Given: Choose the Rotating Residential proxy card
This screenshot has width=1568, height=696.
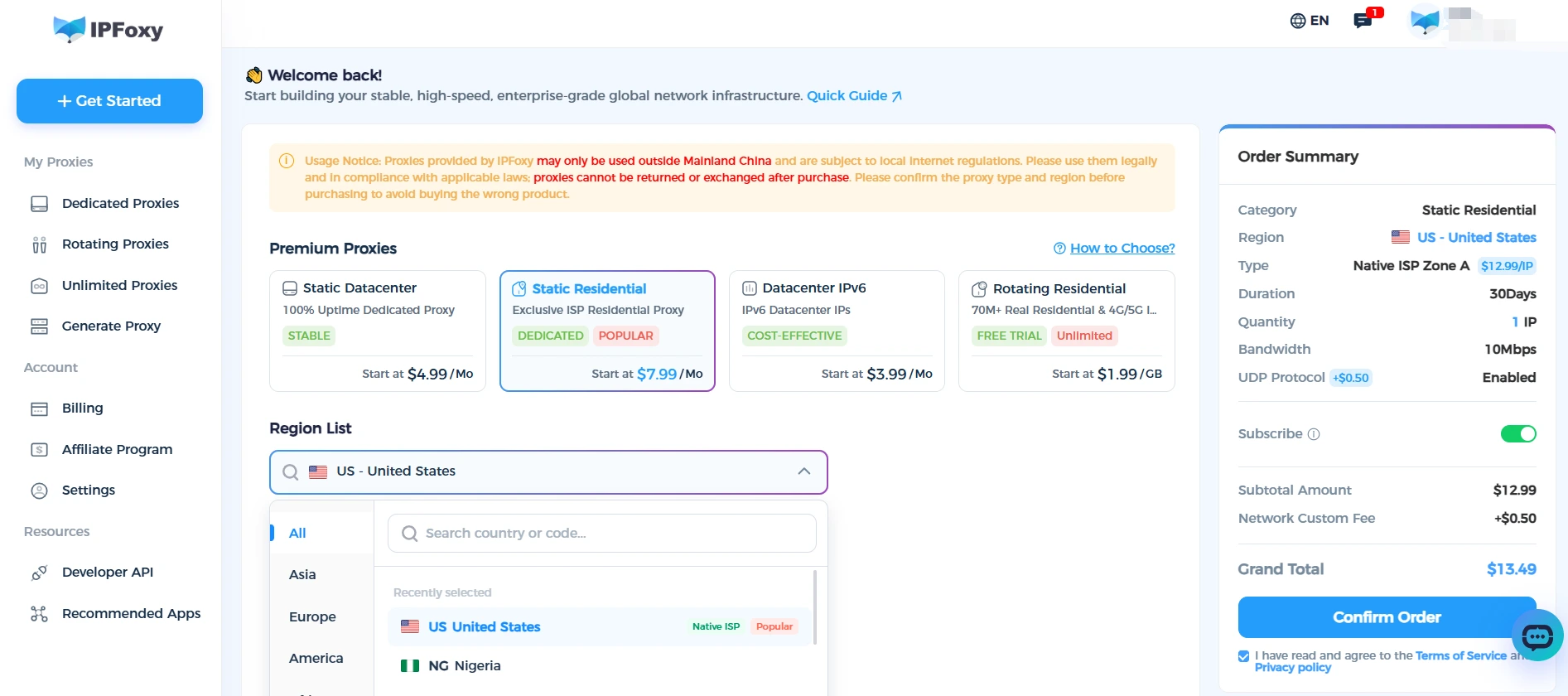Looking at the screenshot, I should (x=1066, y=331).
